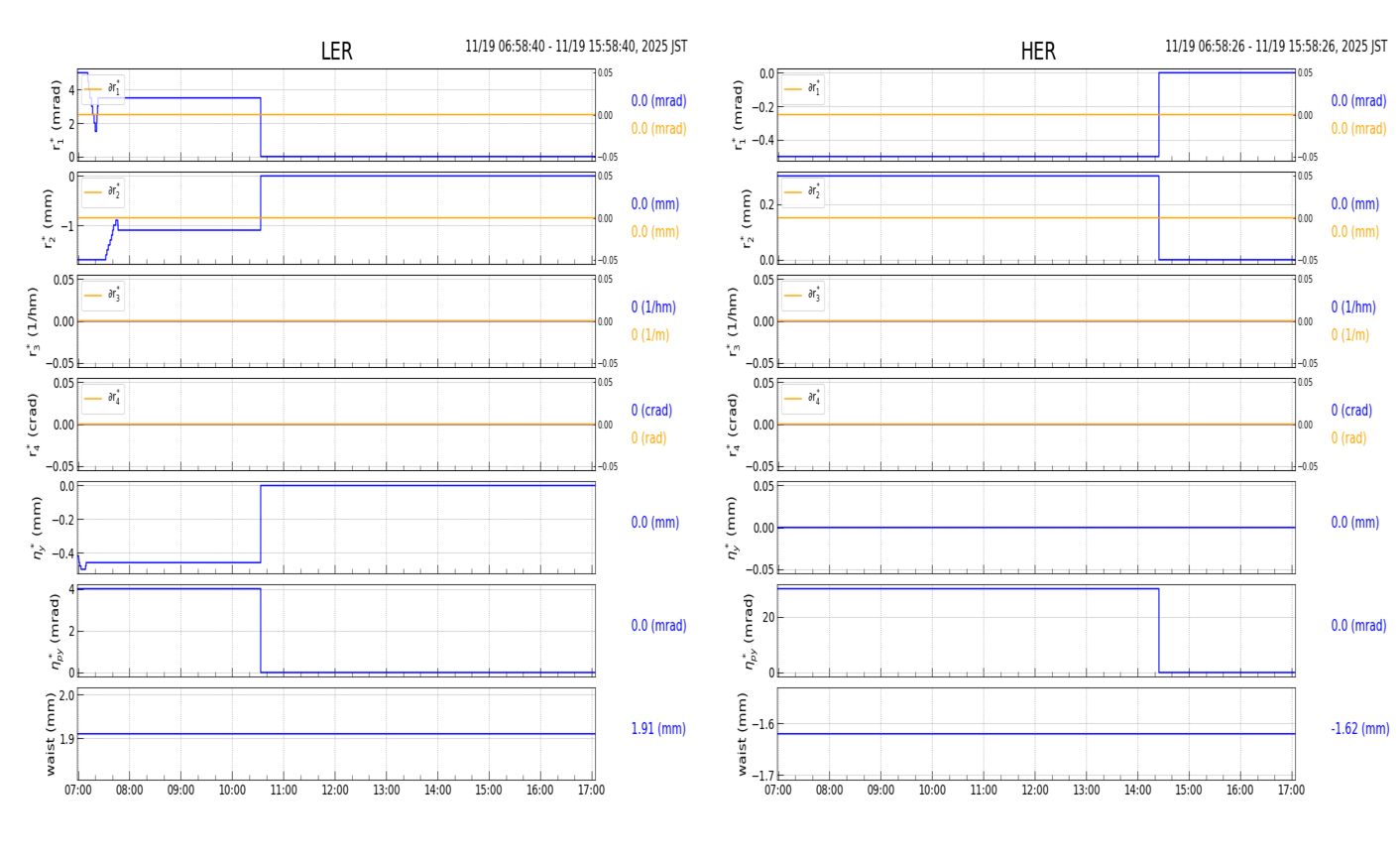Click the 17:00 tick on the LER time axis
The height and width of the screenshot is (857, 1400).
pos(592,791)
